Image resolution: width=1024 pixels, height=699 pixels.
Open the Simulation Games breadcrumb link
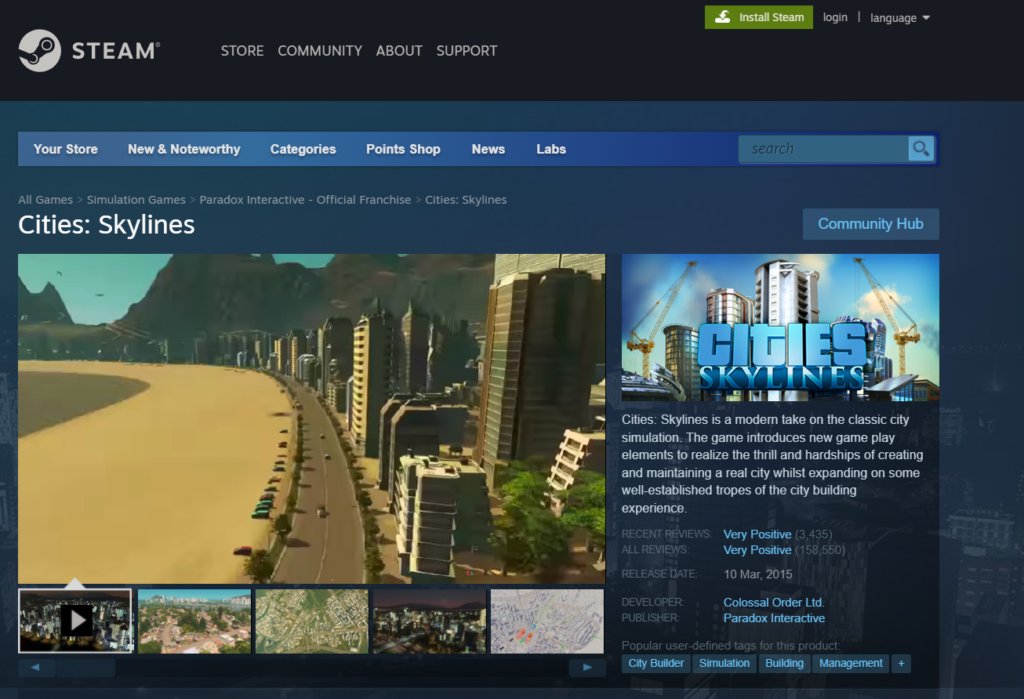(136, 200)
